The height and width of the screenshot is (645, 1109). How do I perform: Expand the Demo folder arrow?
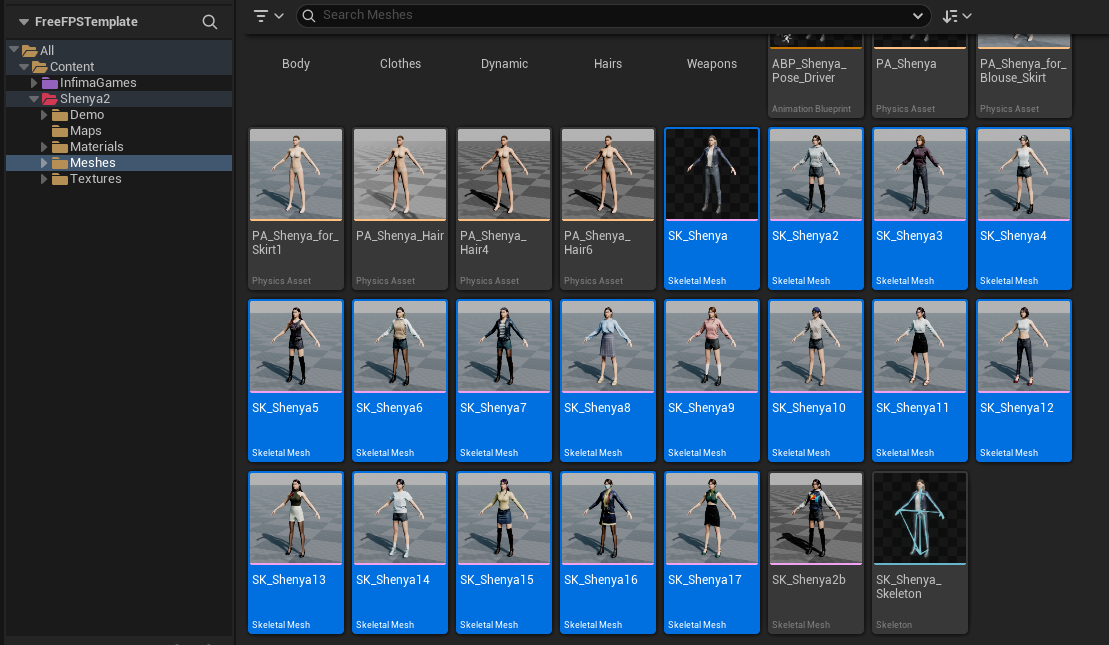pyautogui.click(x=44, y=115)
